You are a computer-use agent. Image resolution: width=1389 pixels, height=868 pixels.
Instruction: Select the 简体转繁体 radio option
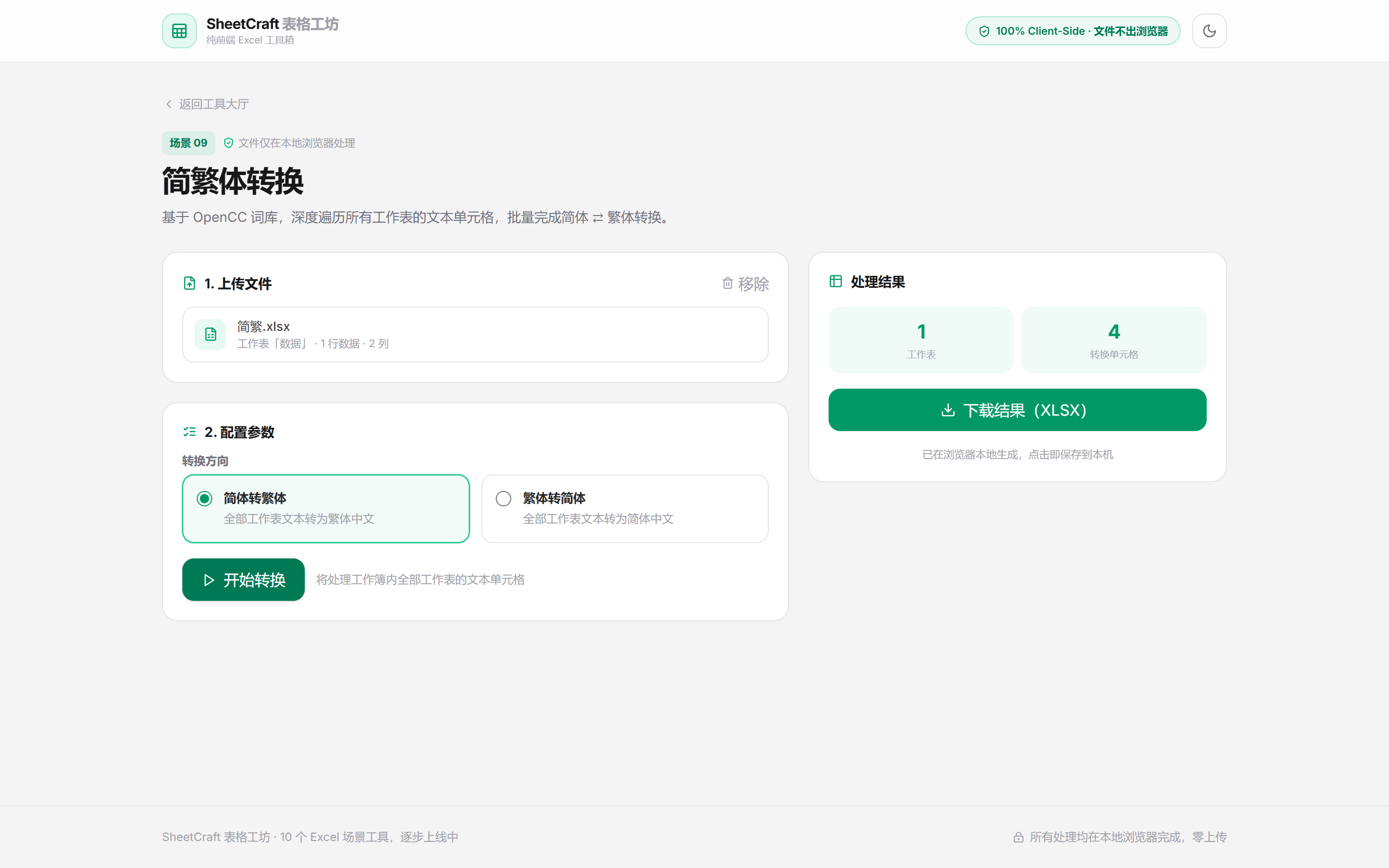point(326,509)
